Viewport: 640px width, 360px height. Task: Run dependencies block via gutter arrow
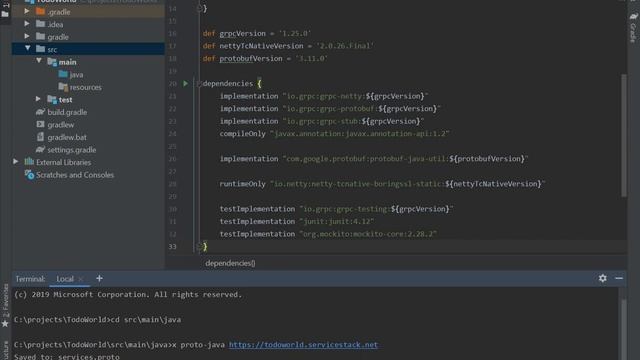pos(185,83)
